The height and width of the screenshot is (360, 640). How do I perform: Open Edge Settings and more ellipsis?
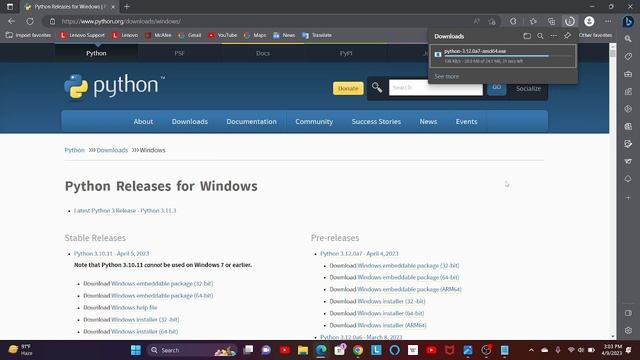pos(608,21)
